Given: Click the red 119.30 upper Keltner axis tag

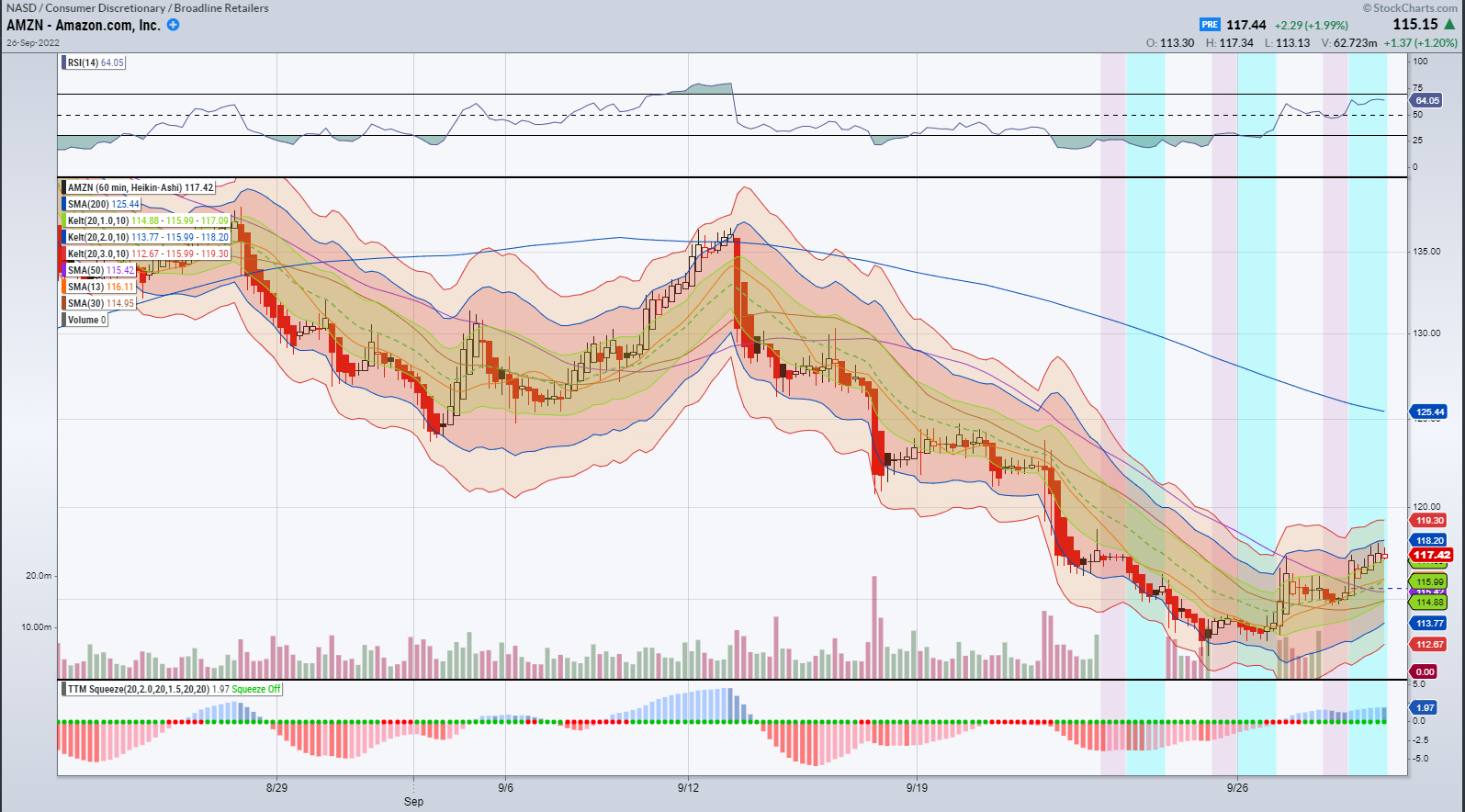Looking at the screenshot, I should [1429, 521].
